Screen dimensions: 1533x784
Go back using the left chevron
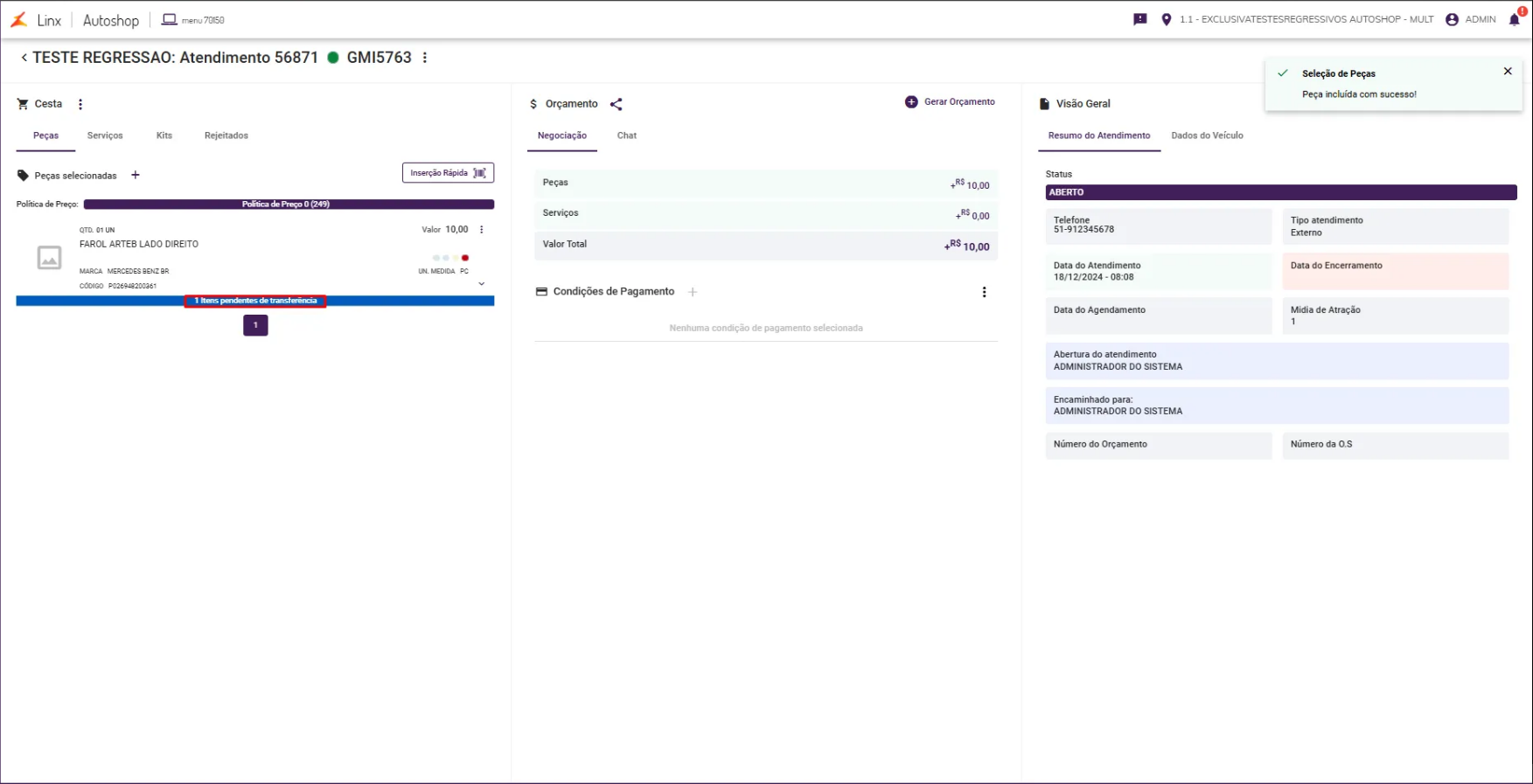pos(24,58)
